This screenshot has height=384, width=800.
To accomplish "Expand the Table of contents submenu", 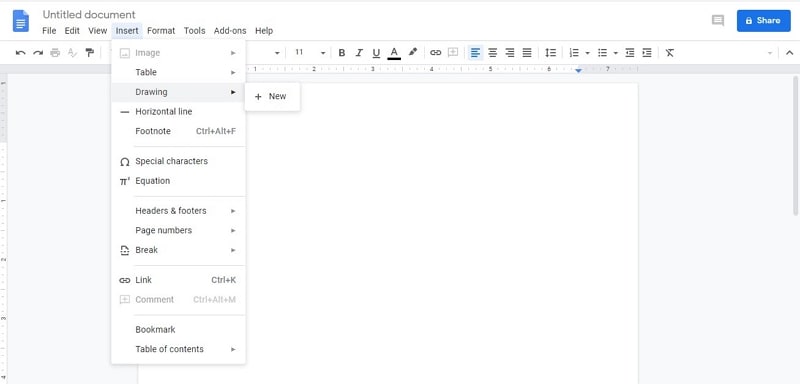I will [x=179, y=349].
